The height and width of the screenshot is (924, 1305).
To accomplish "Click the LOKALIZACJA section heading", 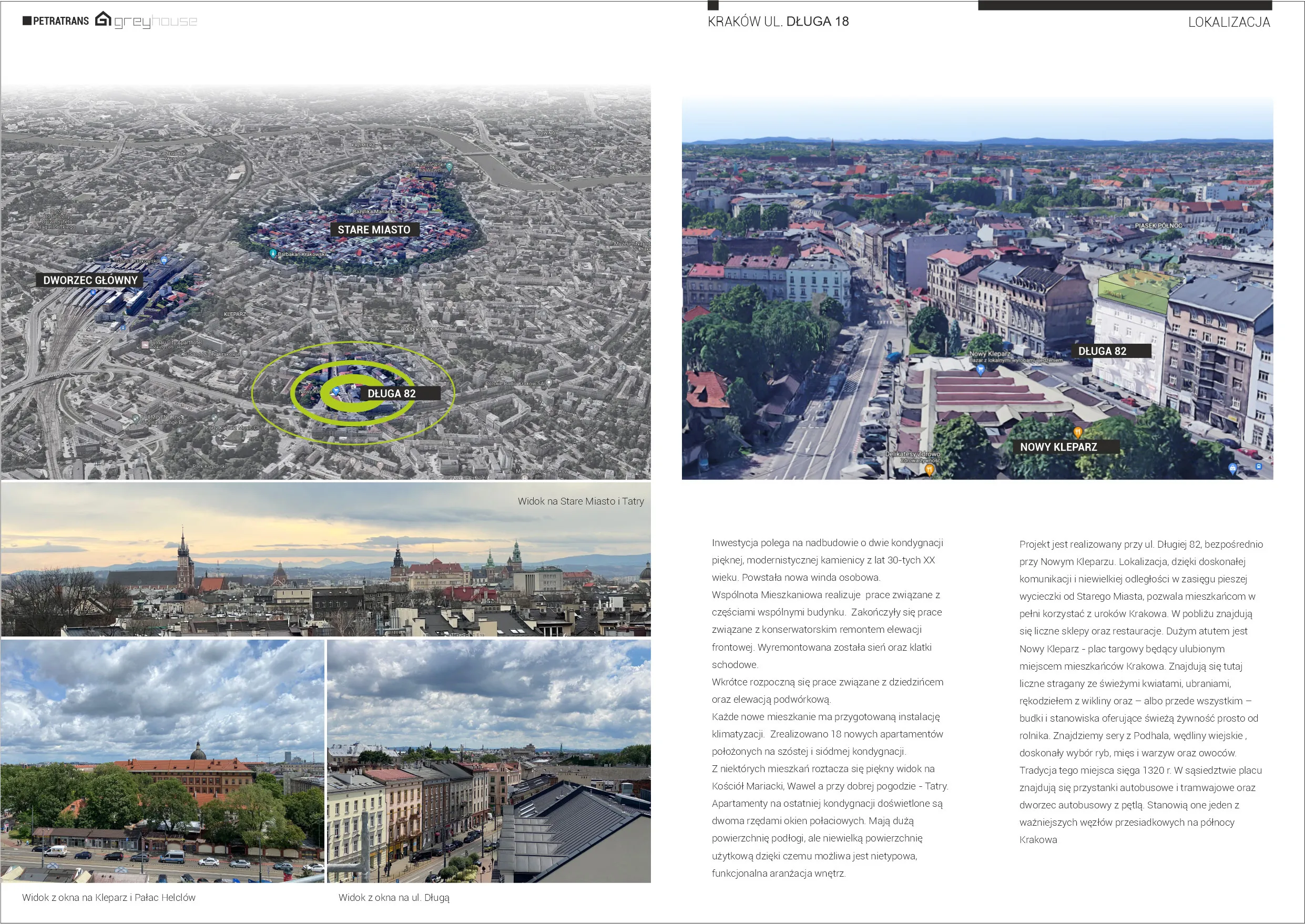I will click(1228, 22).
